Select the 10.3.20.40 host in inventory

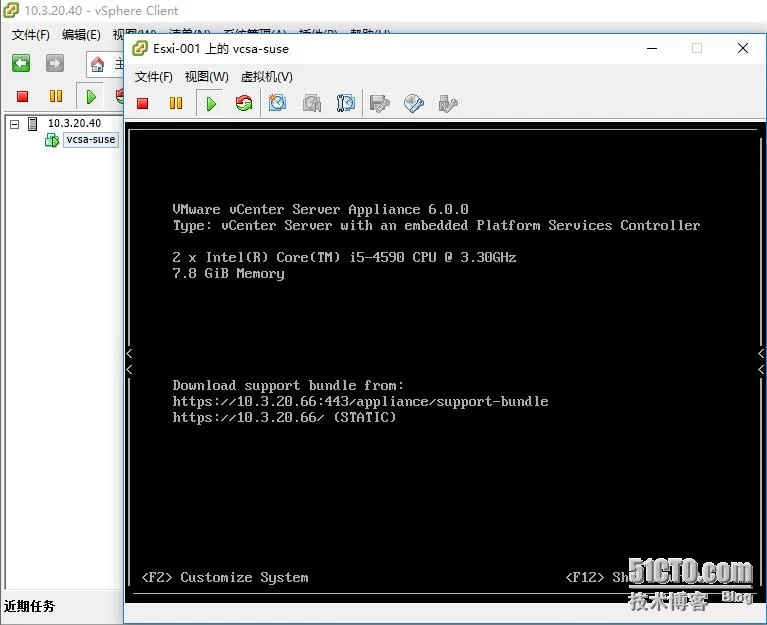pyautogui.click(x=74, y=123)
